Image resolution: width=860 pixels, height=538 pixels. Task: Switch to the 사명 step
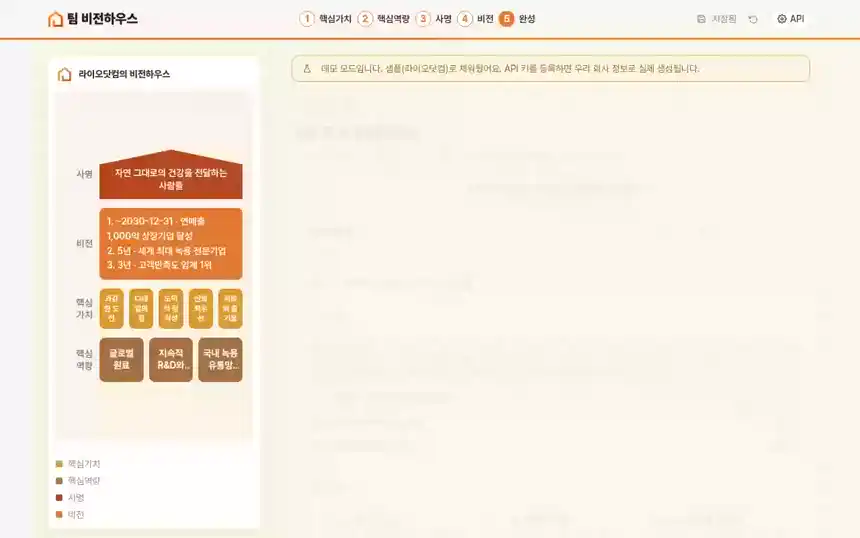tap(443, 19)
